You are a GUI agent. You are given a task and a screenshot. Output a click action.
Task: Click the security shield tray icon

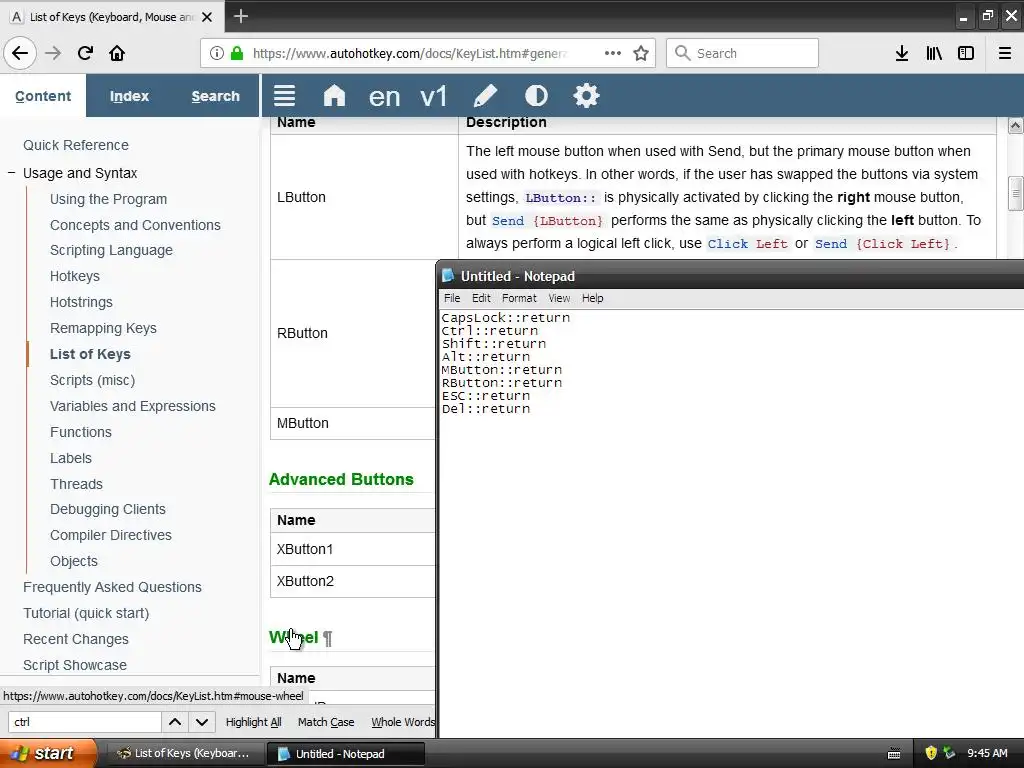pyautogui.click(x=931, y=753)
